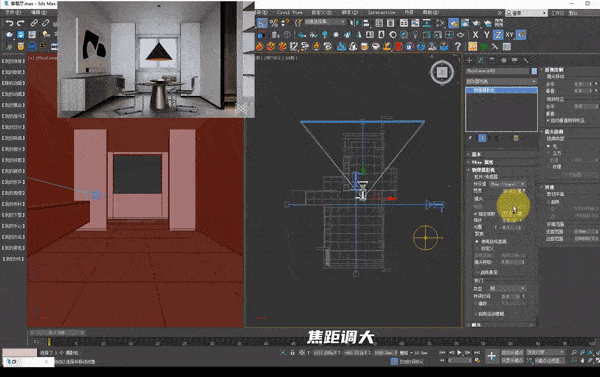The image size is (600, 377).
Task: Click the large Set Keys plus button
Action: [x=492, y=357]
